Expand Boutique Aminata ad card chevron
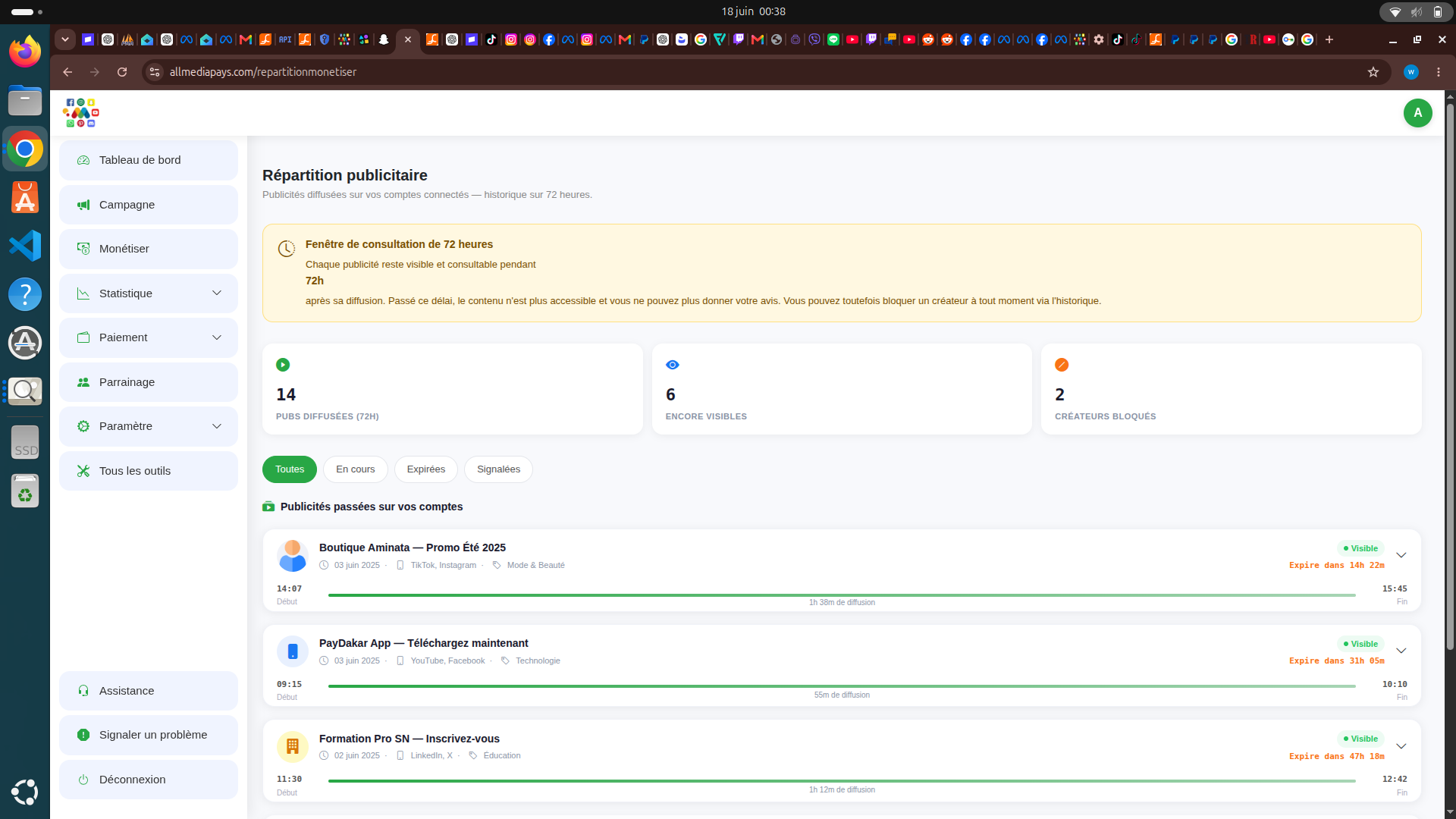The image size is (1456, 819). point(1401,555)
